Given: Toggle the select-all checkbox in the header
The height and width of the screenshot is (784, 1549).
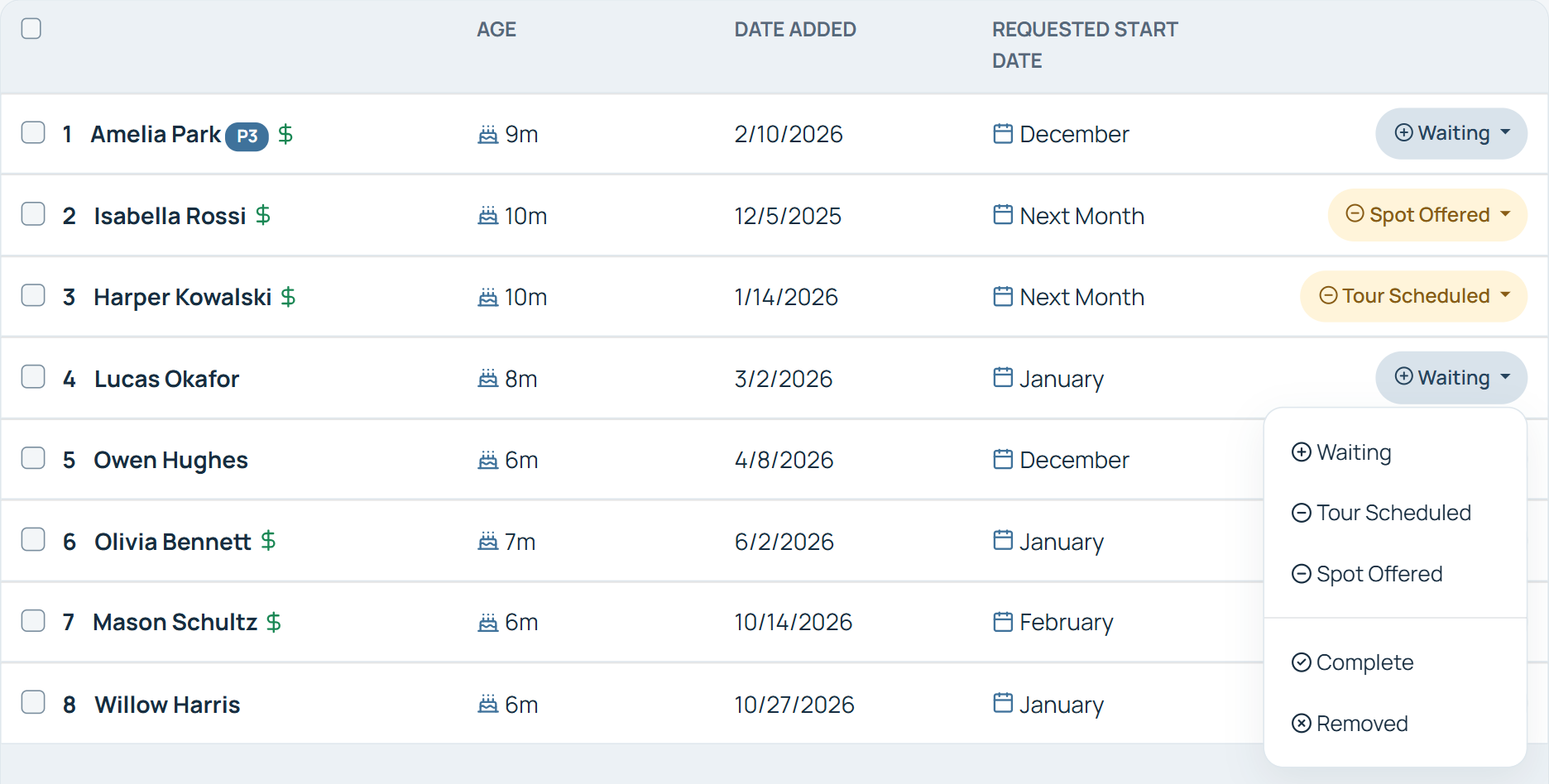Looking at the screenshot, I should pos(31,28).
